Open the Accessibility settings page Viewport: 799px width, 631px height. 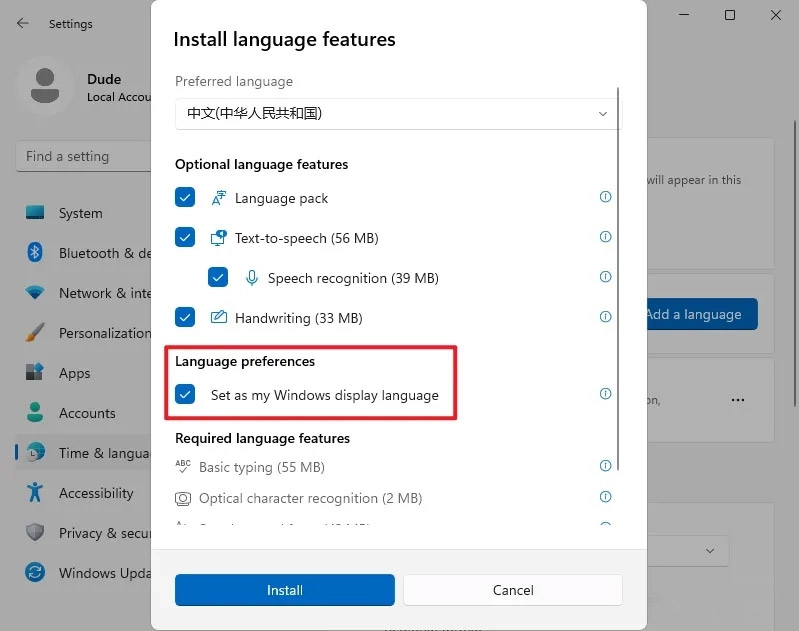[84, 493]
